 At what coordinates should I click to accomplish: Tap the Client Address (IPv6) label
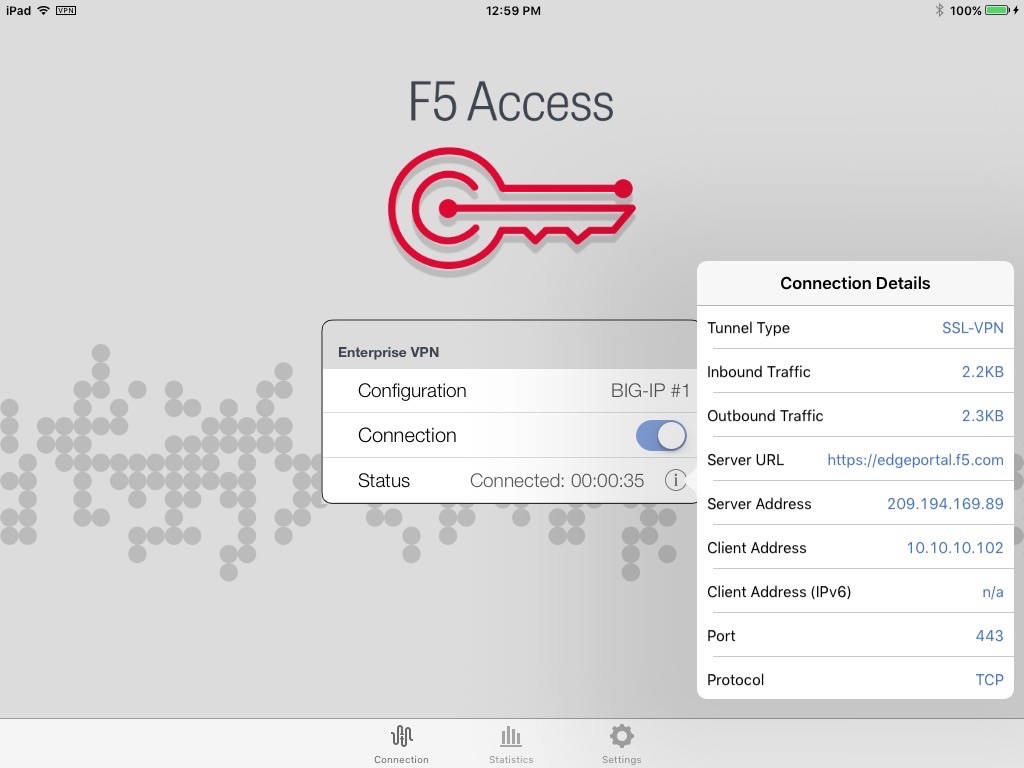tap(778, 592)
